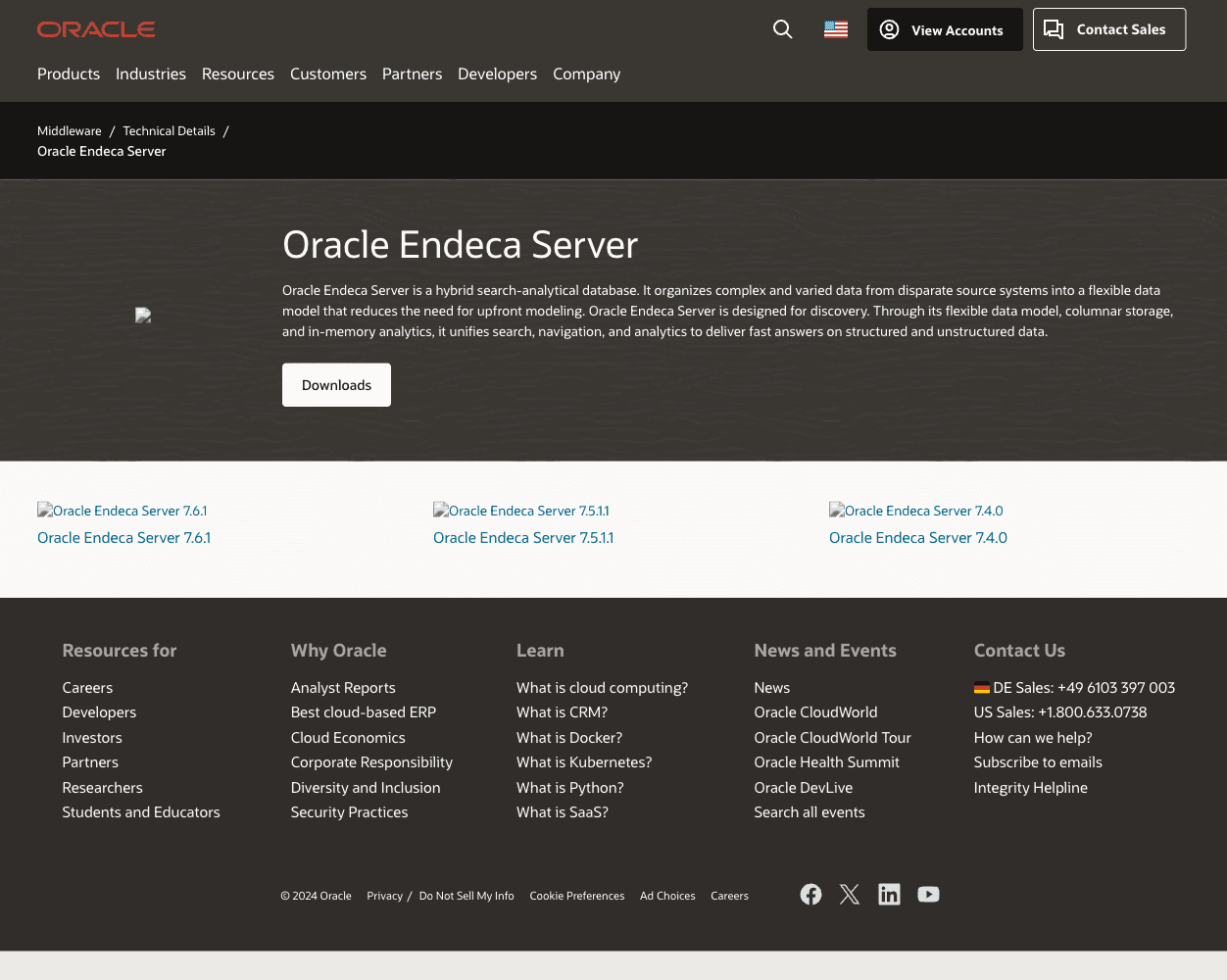1227x980 pixels.
Task: Open LinkedIn icon in footer
Action: click(889, 894)
